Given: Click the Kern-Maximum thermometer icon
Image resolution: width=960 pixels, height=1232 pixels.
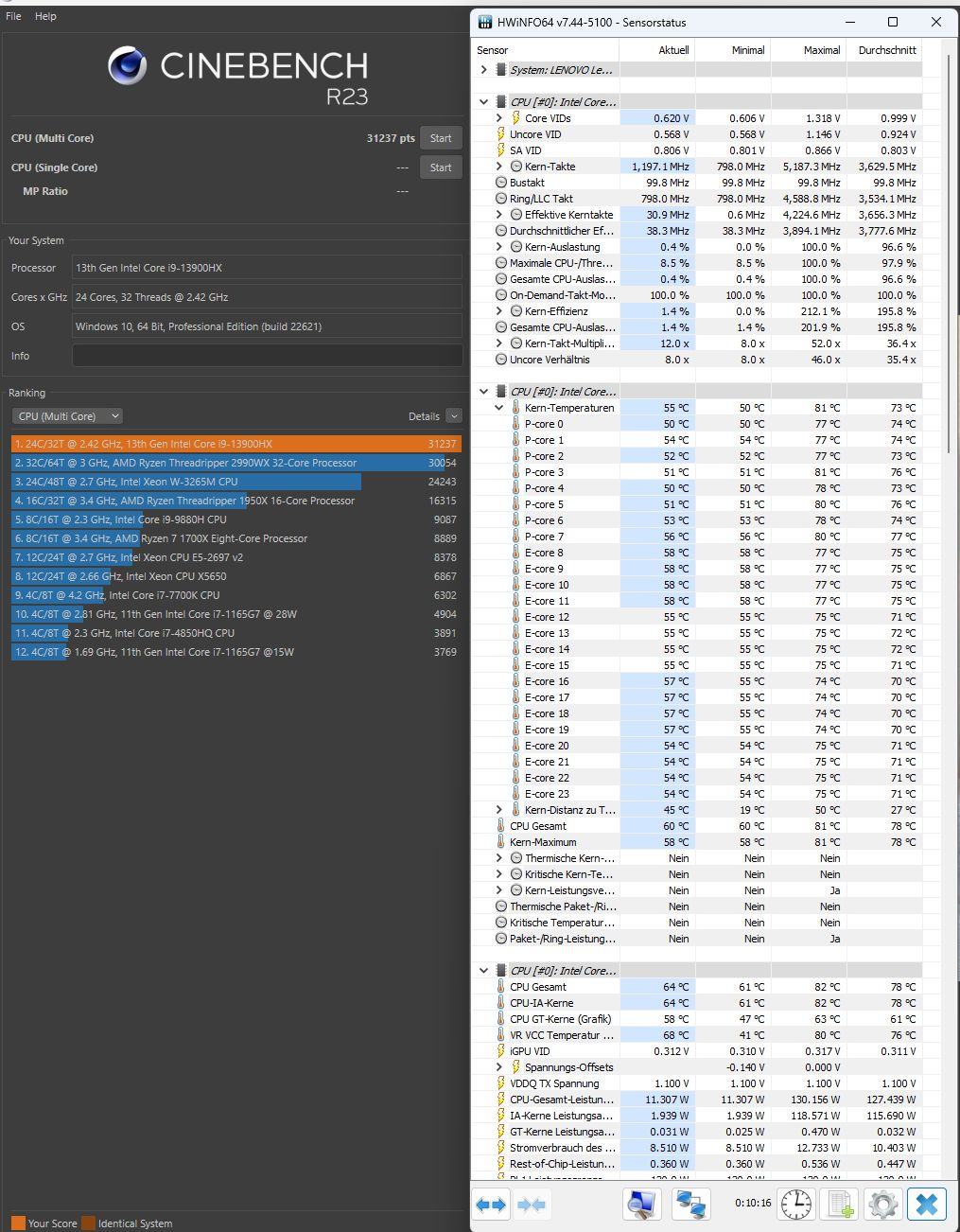Looking at the screenshot, I should tap(500, 842).
